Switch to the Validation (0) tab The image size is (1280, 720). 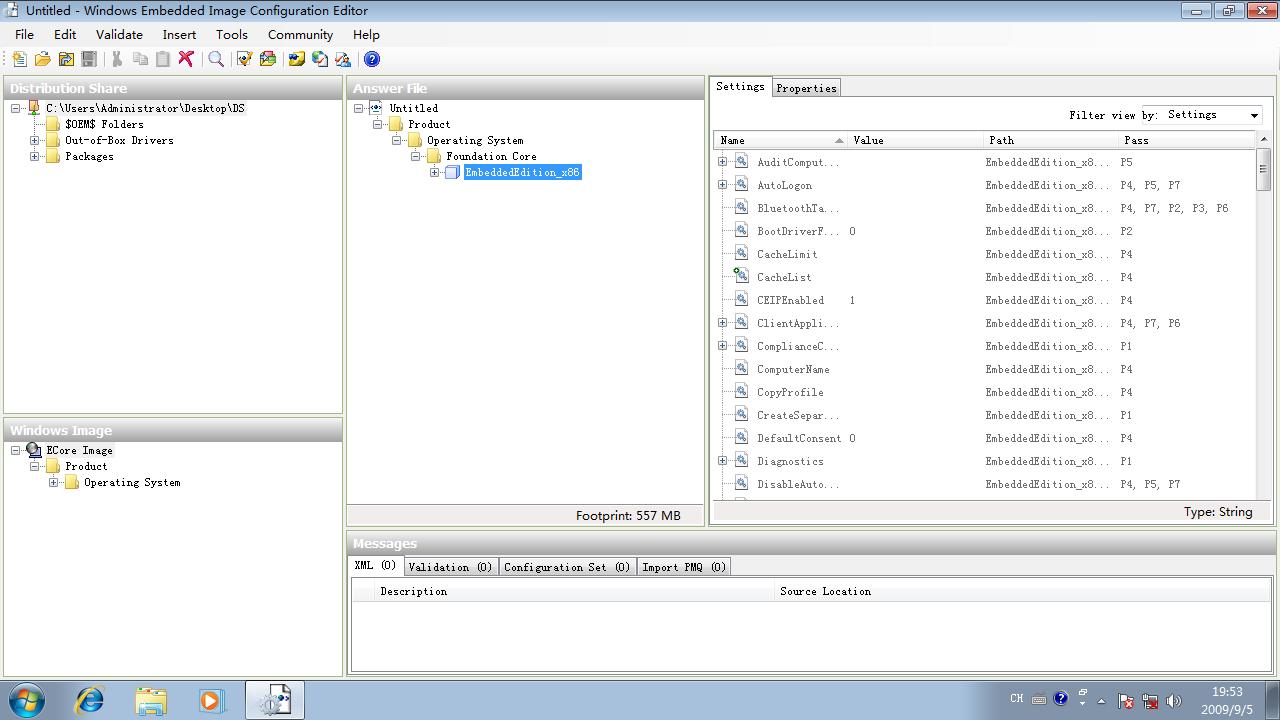[x=450, y=567]
